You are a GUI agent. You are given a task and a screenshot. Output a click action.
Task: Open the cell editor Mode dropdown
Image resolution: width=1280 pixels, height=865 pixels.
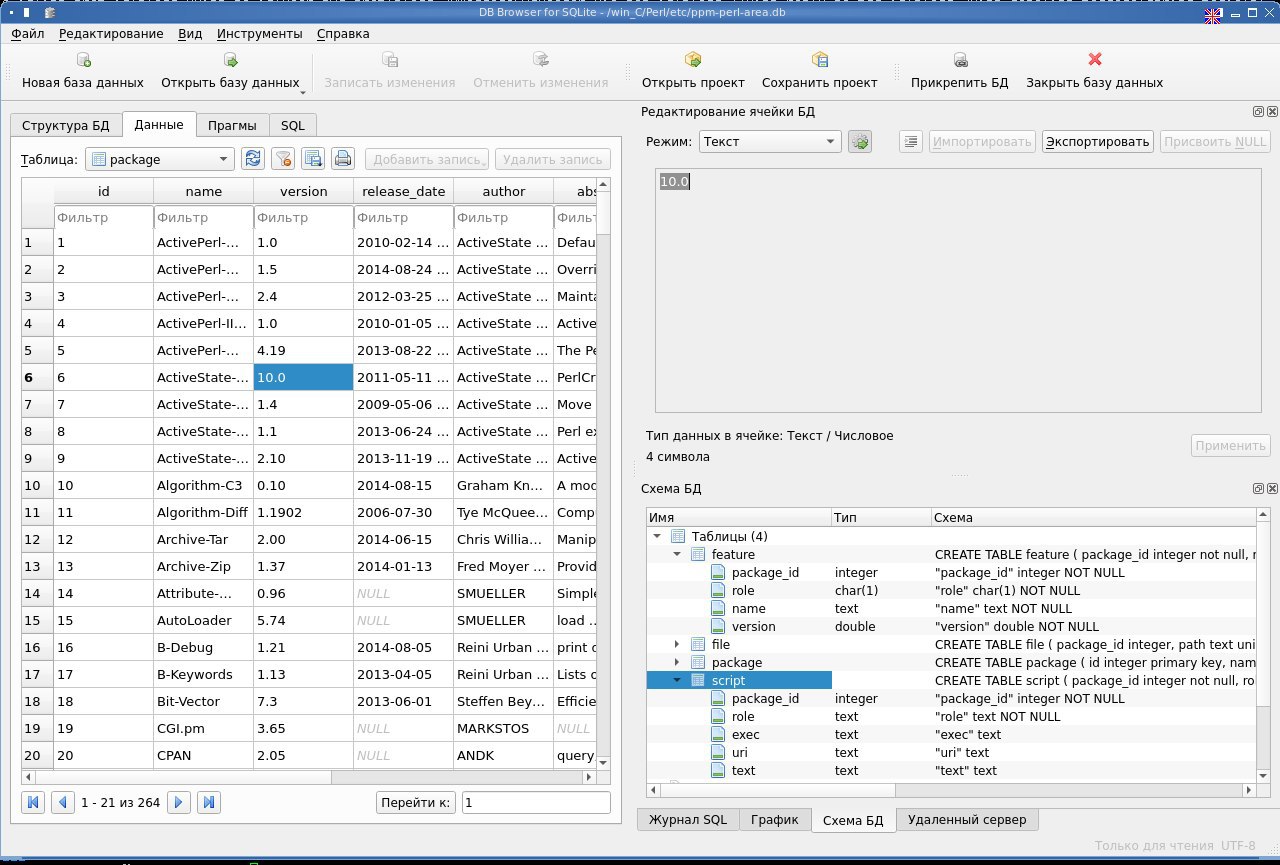click(770, 142)
